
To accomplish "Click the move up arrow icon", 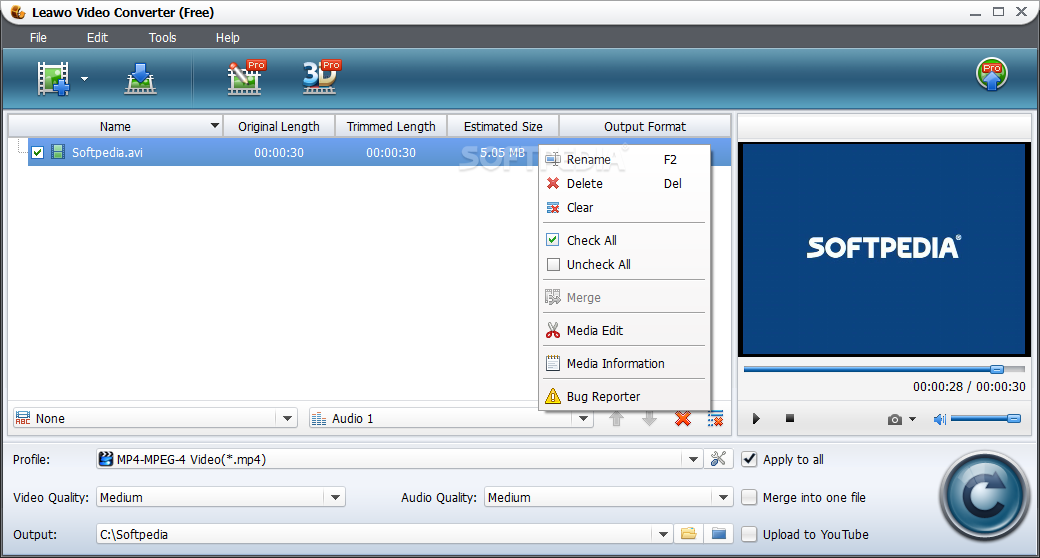I will coord(616,419).
